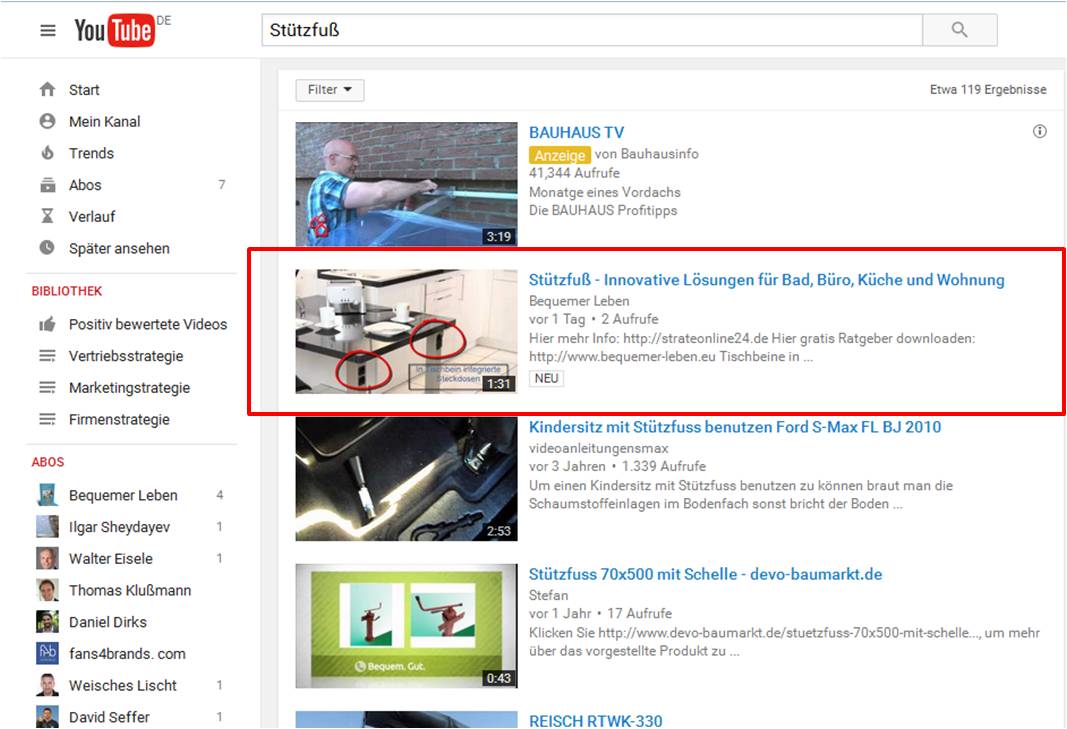Click Daniel Dirks channel avatar
This screenshot has width=1067, height=729.
click(47, 622)
